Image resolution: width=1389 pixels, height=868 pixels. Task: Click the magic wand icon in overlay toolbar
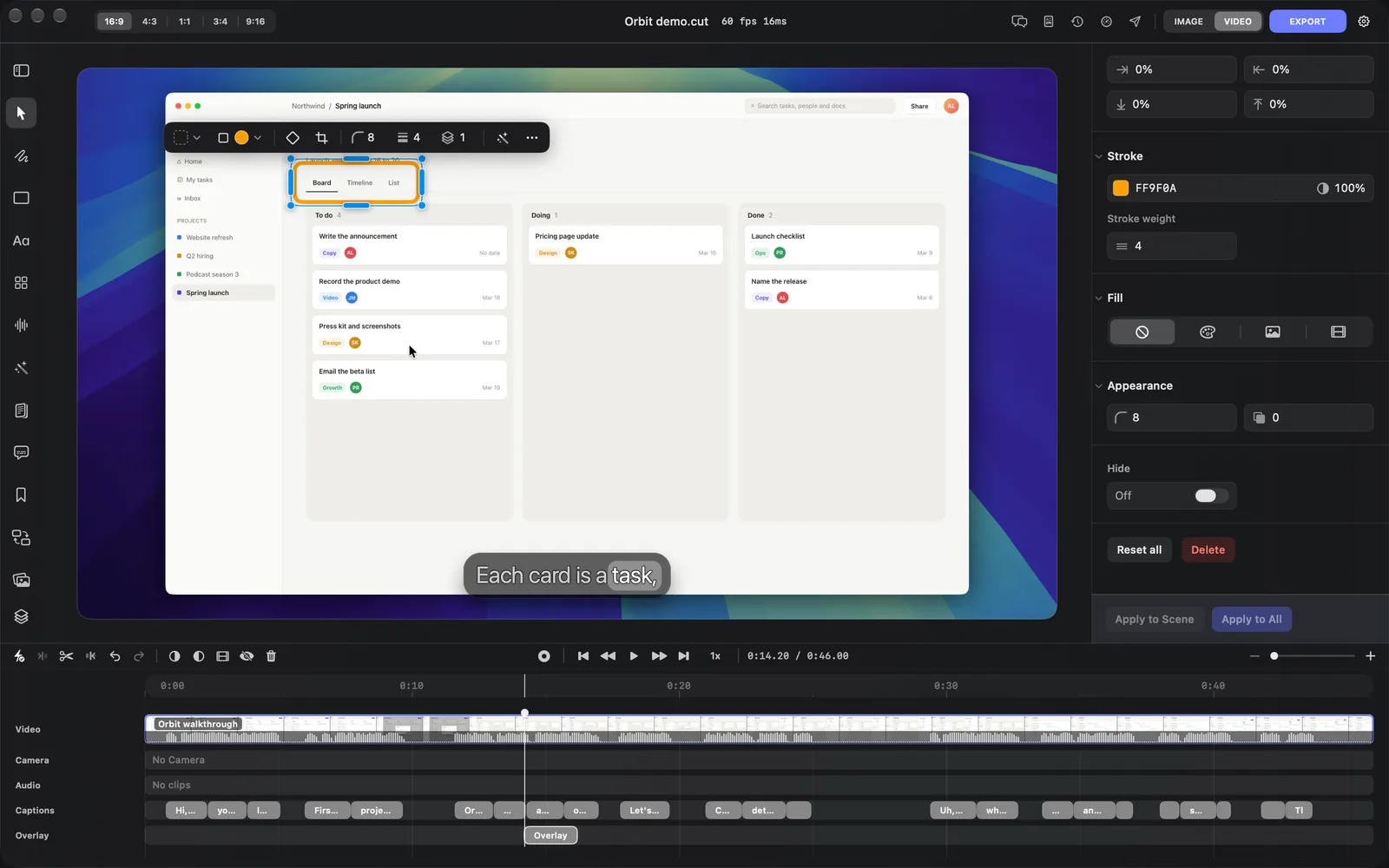503,137
